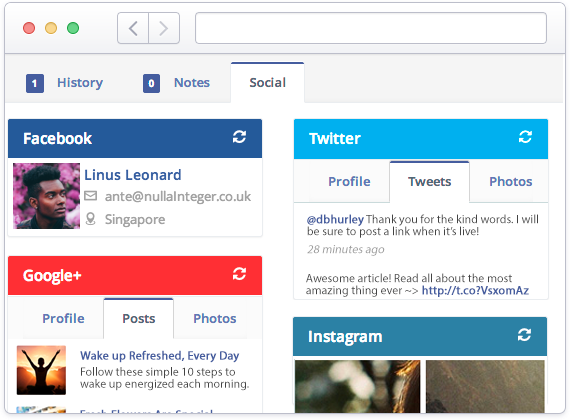
Task: Switch to Google+ Profile tab
Action: pyautogui.click(x=63, y=319)
